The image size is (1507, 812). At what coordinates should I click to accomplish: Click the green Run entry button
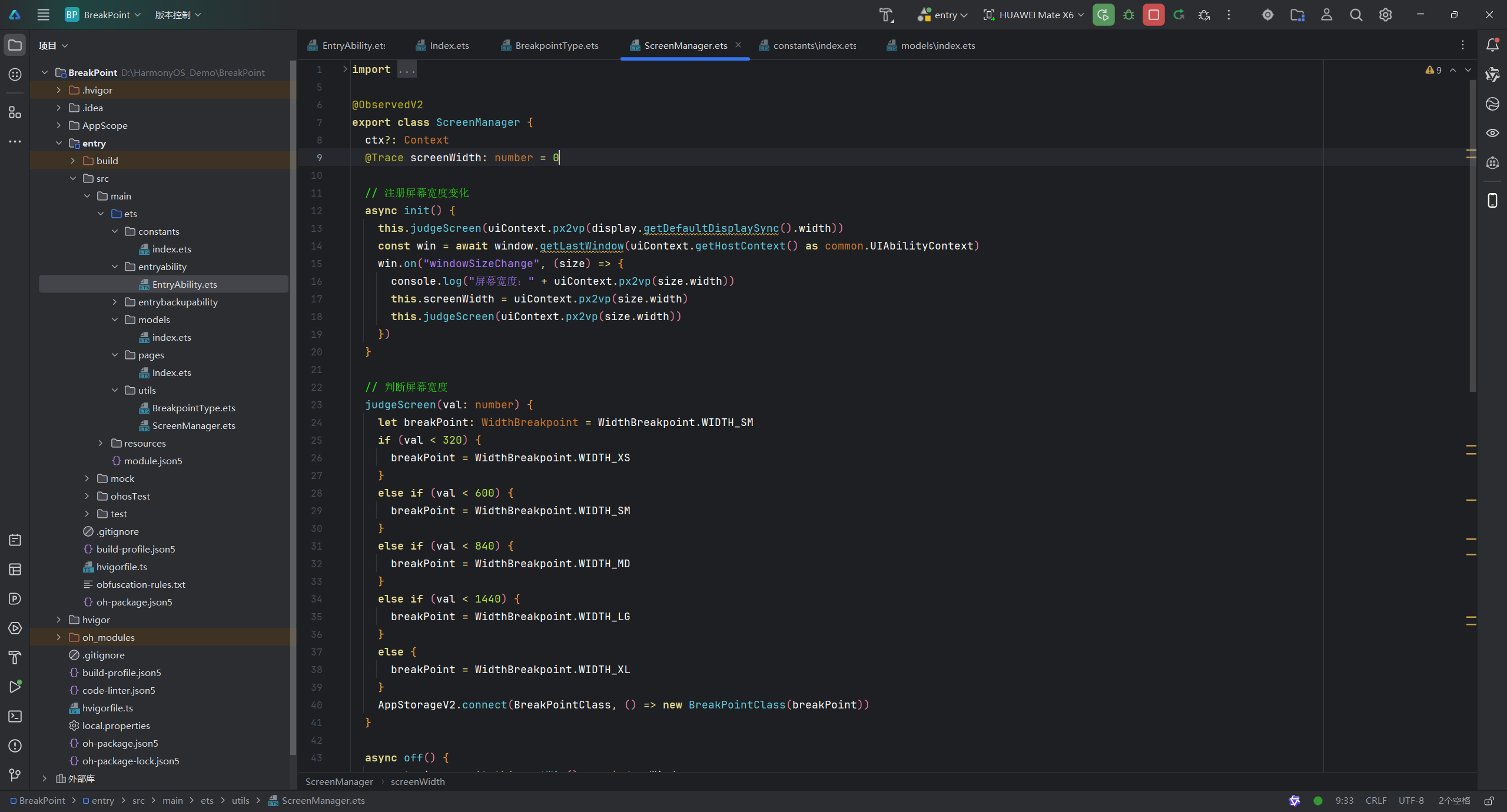pyautogui.click(x=1103, y=15)
